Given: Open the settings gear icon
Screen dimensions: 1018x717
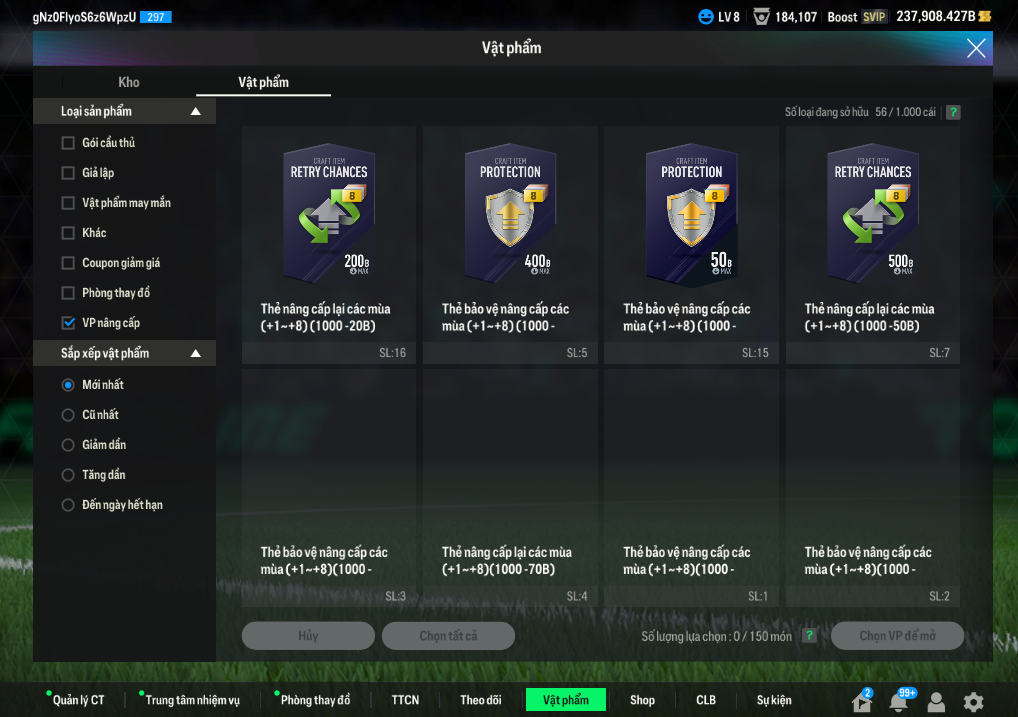Looking at the screenshot, I should [x=973, y=701].
